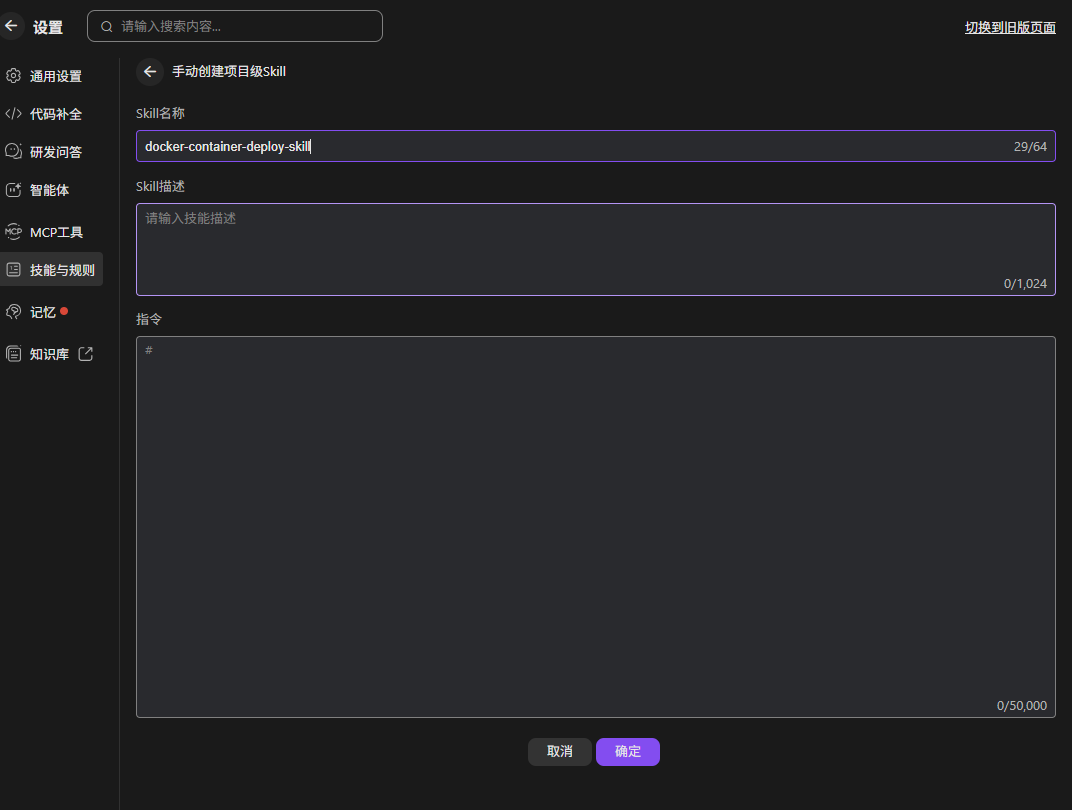Click into the Skill描述 text area
The image size is (1072, 810).
pos(595,249)
